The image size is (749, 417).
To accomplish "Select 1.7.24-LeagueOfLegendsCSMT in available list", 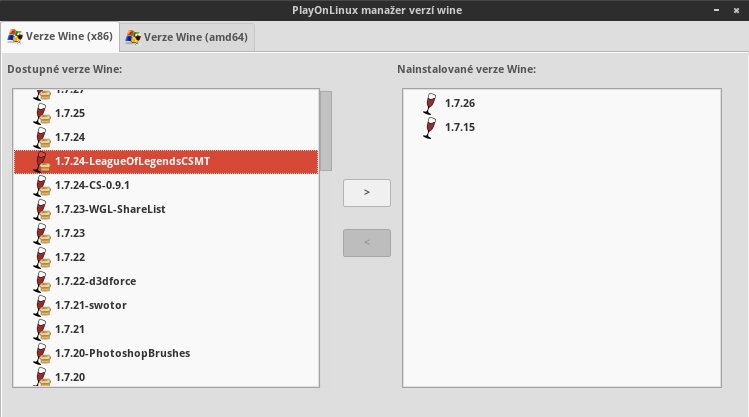I will click(x=132, y=161).
